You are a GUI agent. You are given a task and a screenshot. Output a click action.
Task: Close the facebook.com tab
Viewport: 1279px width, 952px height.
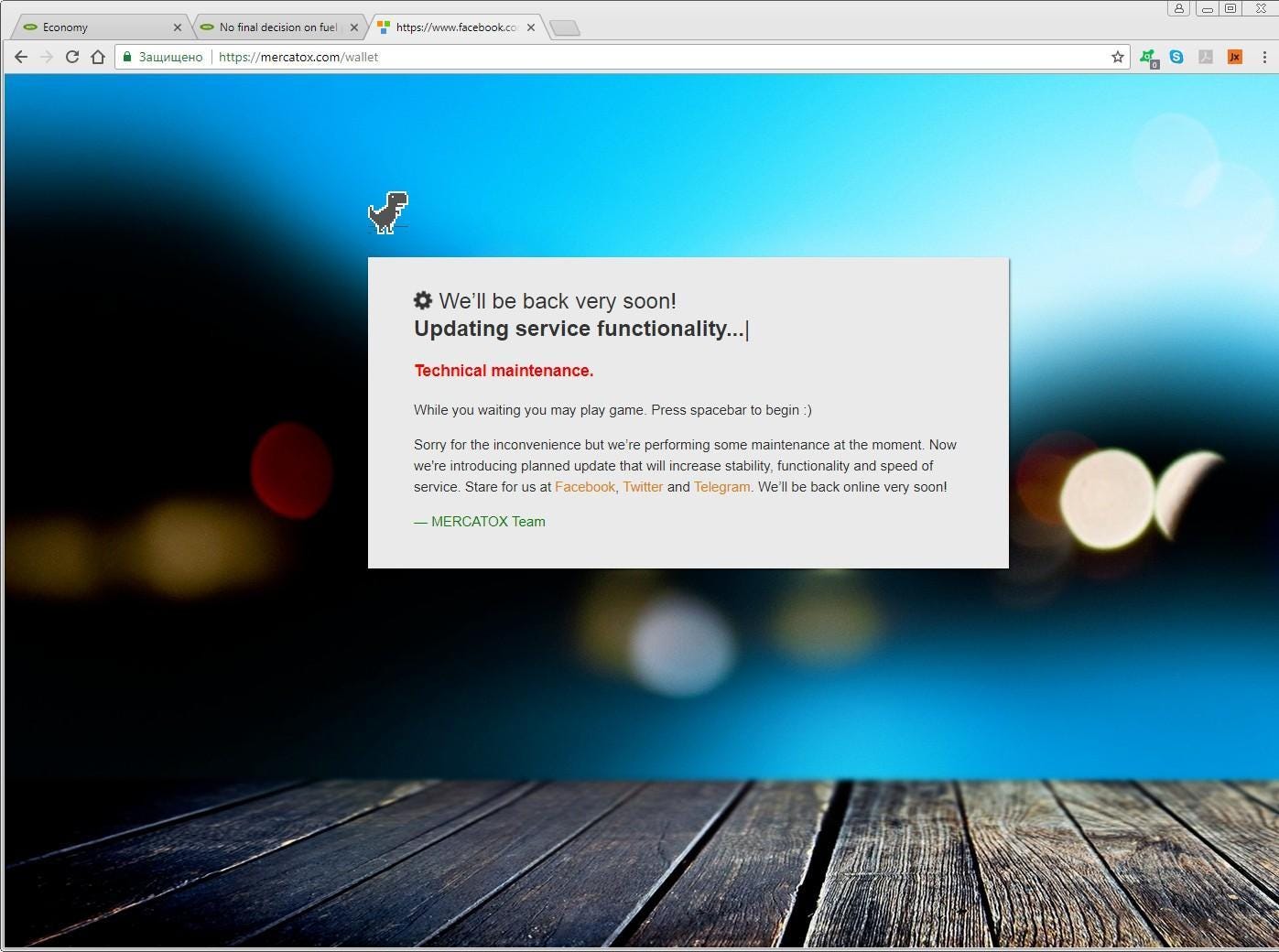coord(531,27)
